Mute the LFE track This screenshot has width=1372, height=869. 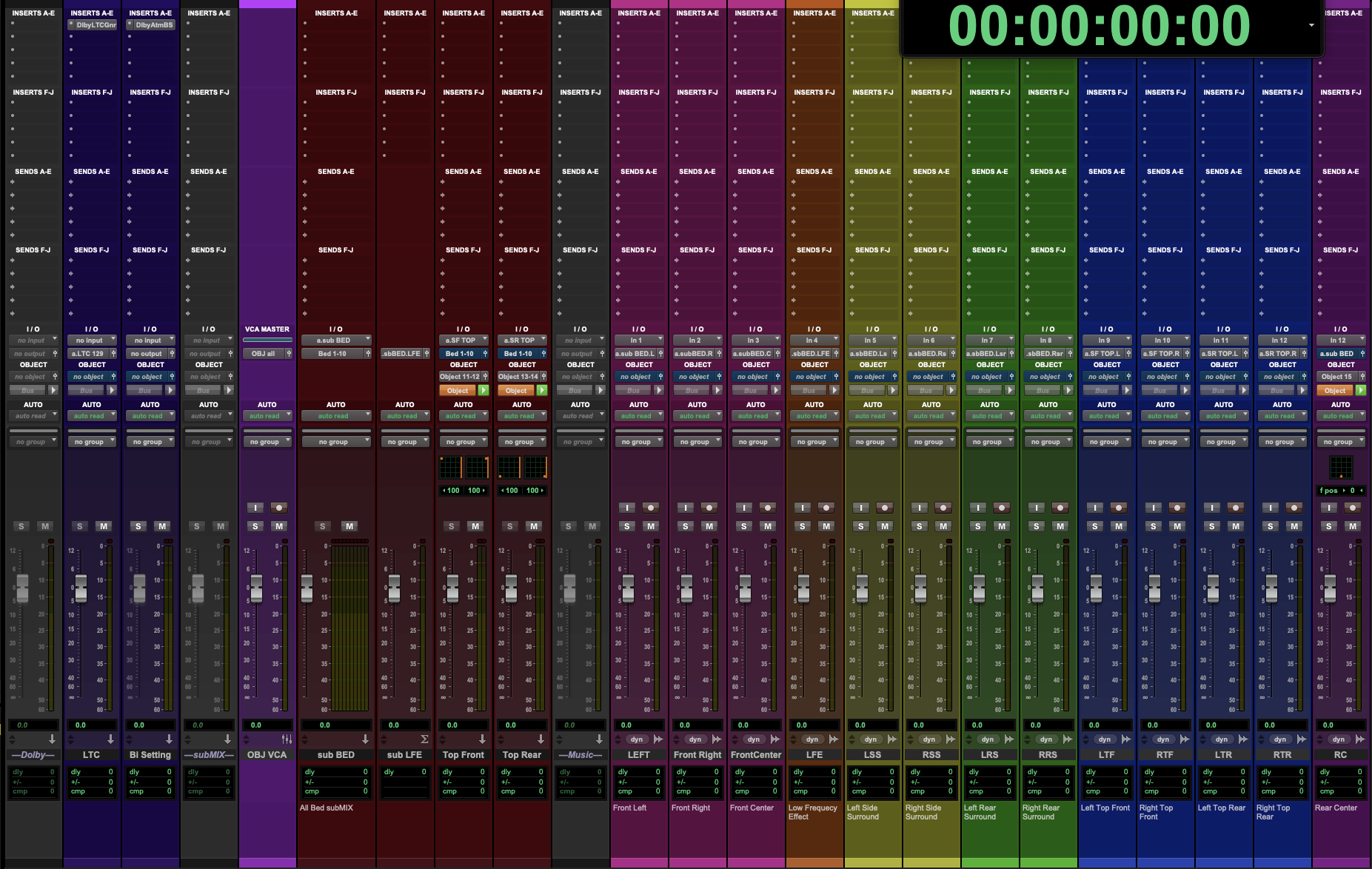pyautogui.click(x=826, y=526)
